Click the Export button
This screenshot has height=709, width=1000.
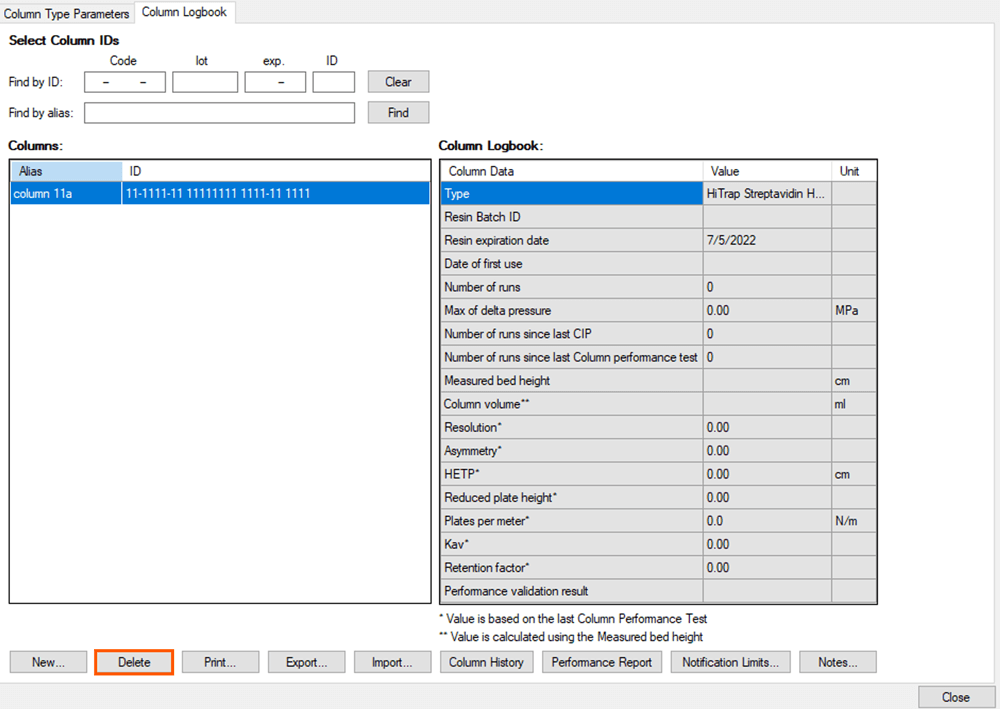[306, 662]
